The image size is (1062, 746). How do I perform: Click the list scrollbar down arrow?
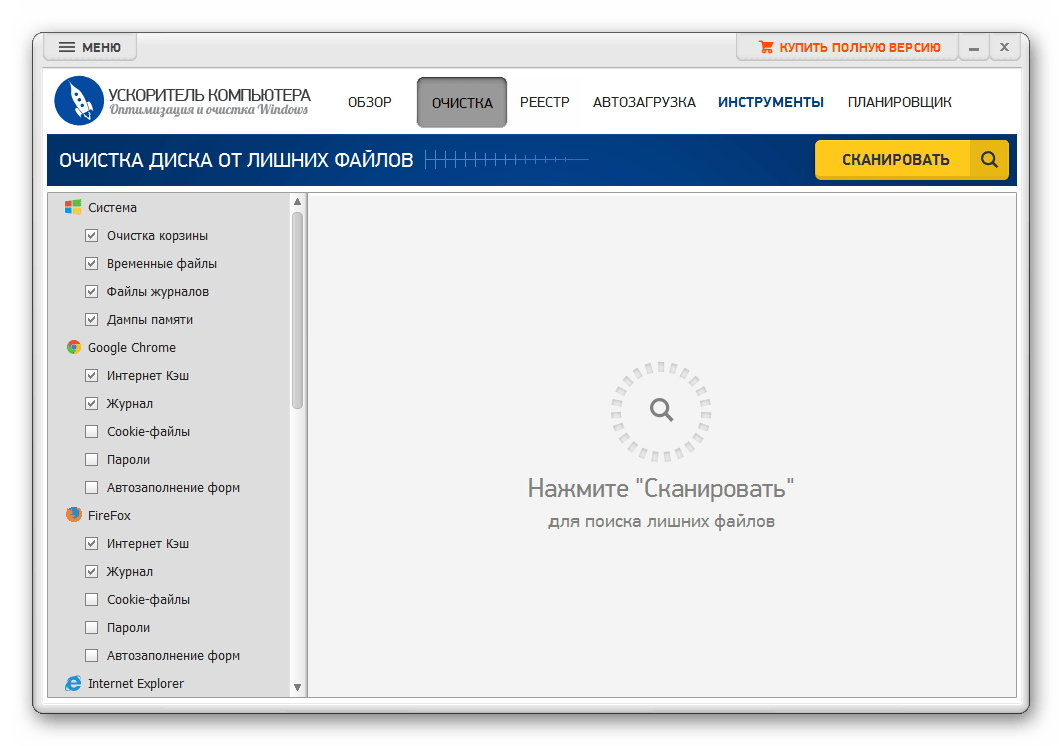pos(297,687)
